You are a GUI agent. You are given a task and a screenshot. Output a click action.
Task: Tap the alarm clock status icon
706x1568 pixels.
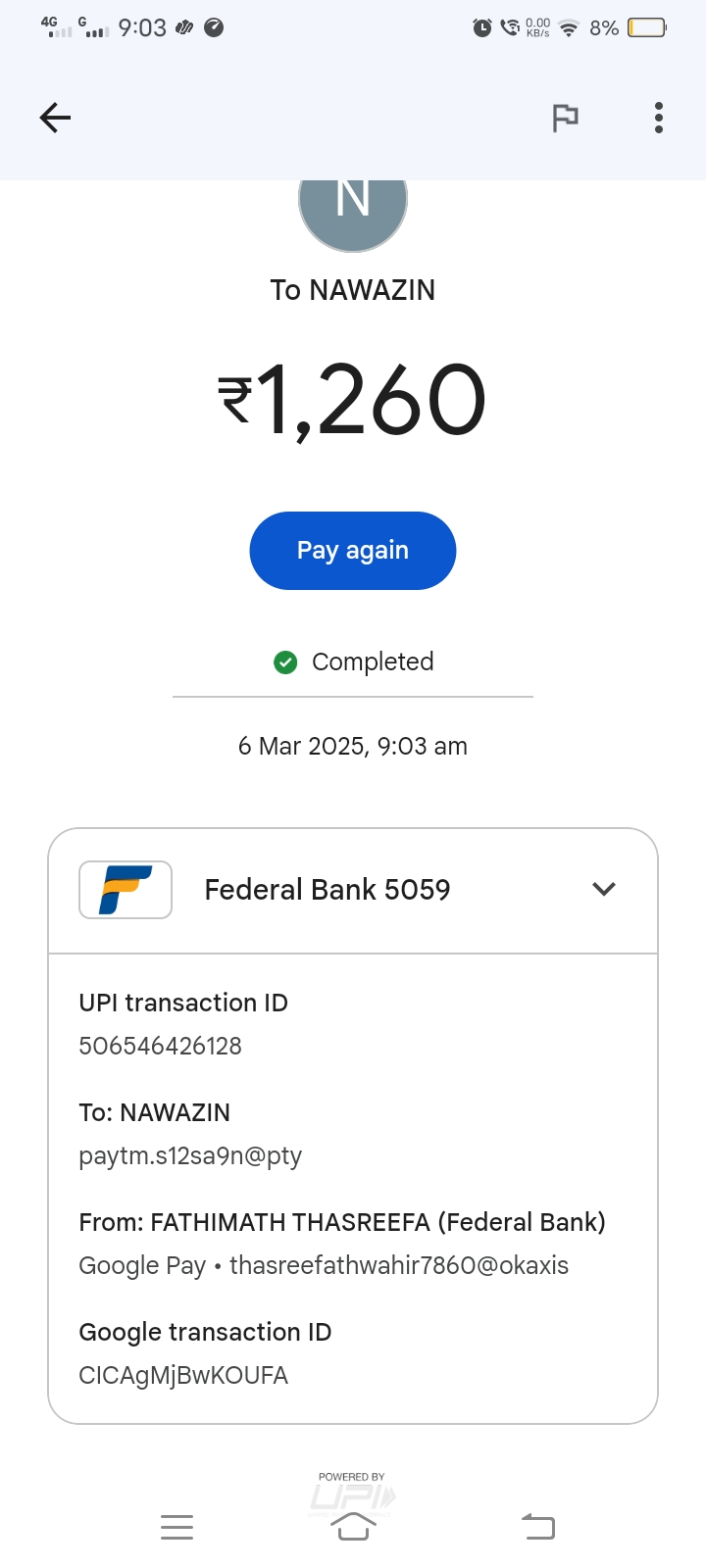[482, 27]
